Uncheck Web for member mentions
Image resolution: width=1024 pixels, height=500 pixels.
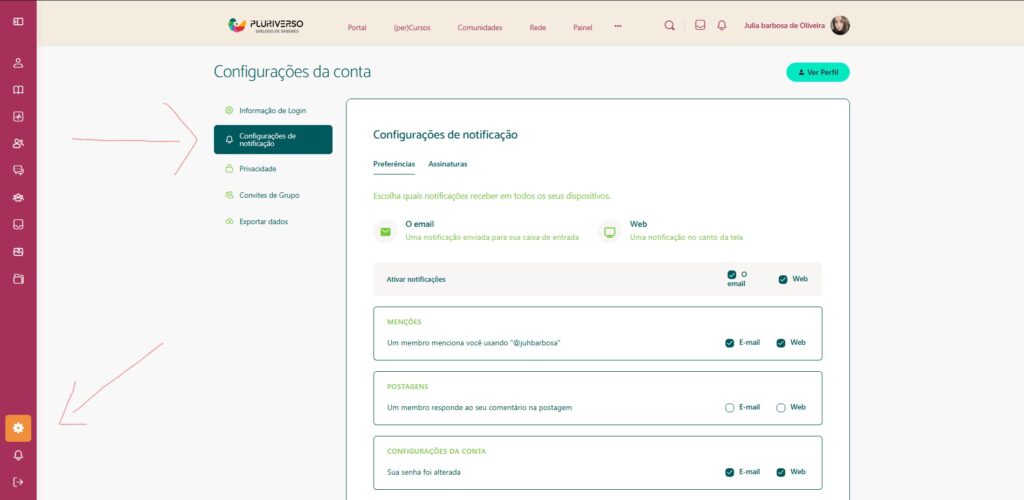(x=780, y=343)
